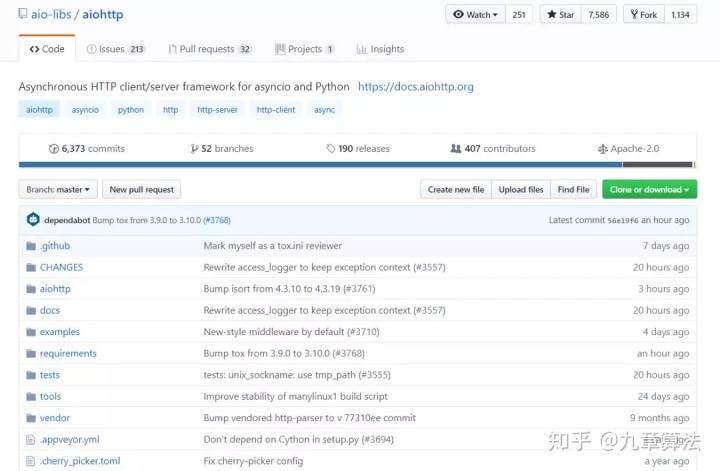Star the aiohttp repository

point(561,14)
